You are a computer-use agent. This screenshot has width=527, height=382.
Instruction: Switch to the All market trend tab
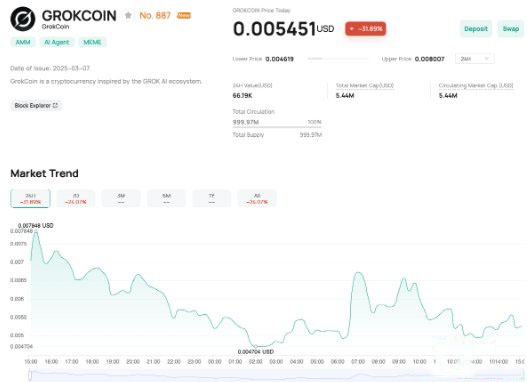(257, 199)
